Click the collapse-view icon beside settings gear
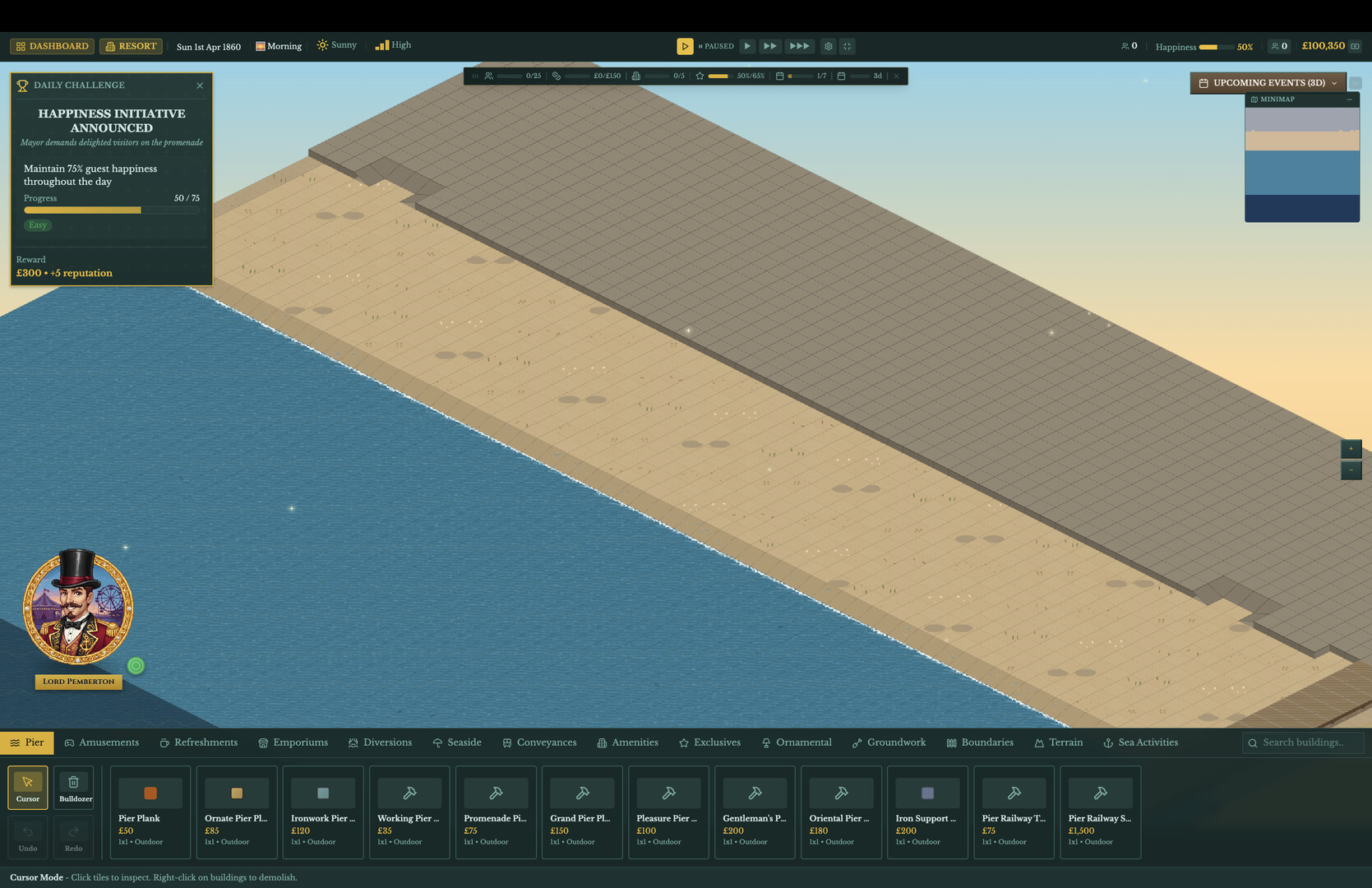Image resolution: width=1372 pixels, height=888 pixels. click(x=848, y=46)
